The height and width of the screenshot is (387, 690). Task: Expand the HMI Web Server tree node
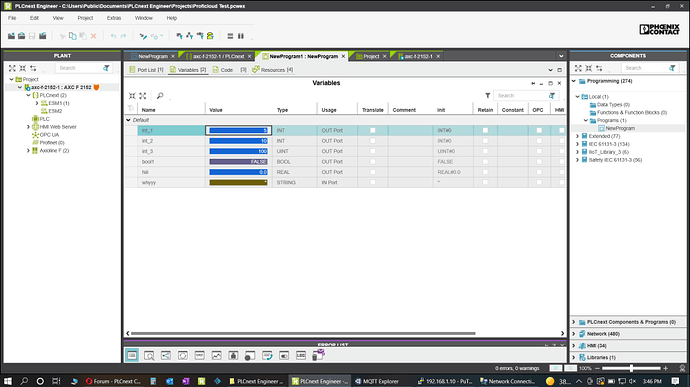28,127
